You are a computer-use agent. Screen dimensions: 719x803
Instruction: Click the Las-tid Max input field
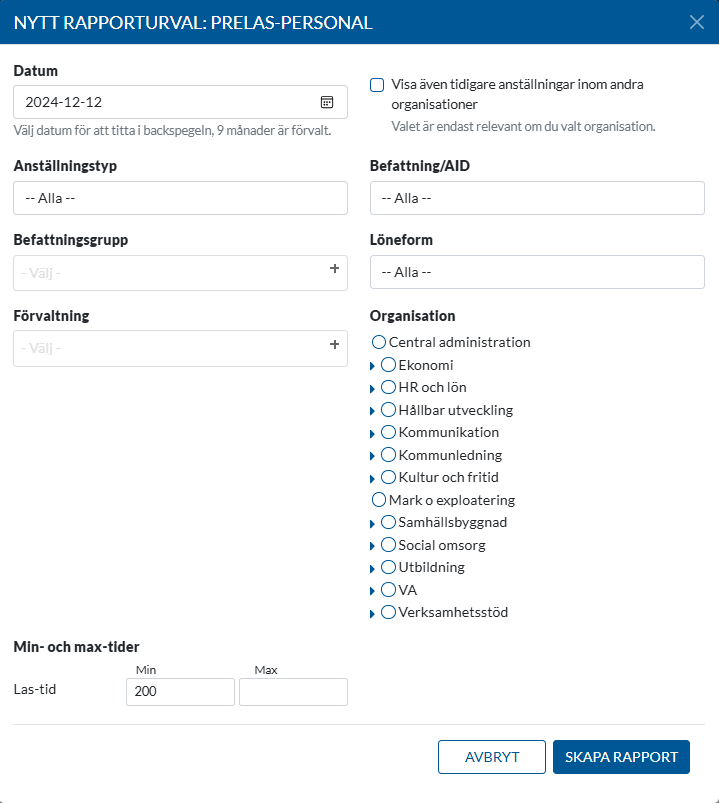pos(293,692)
